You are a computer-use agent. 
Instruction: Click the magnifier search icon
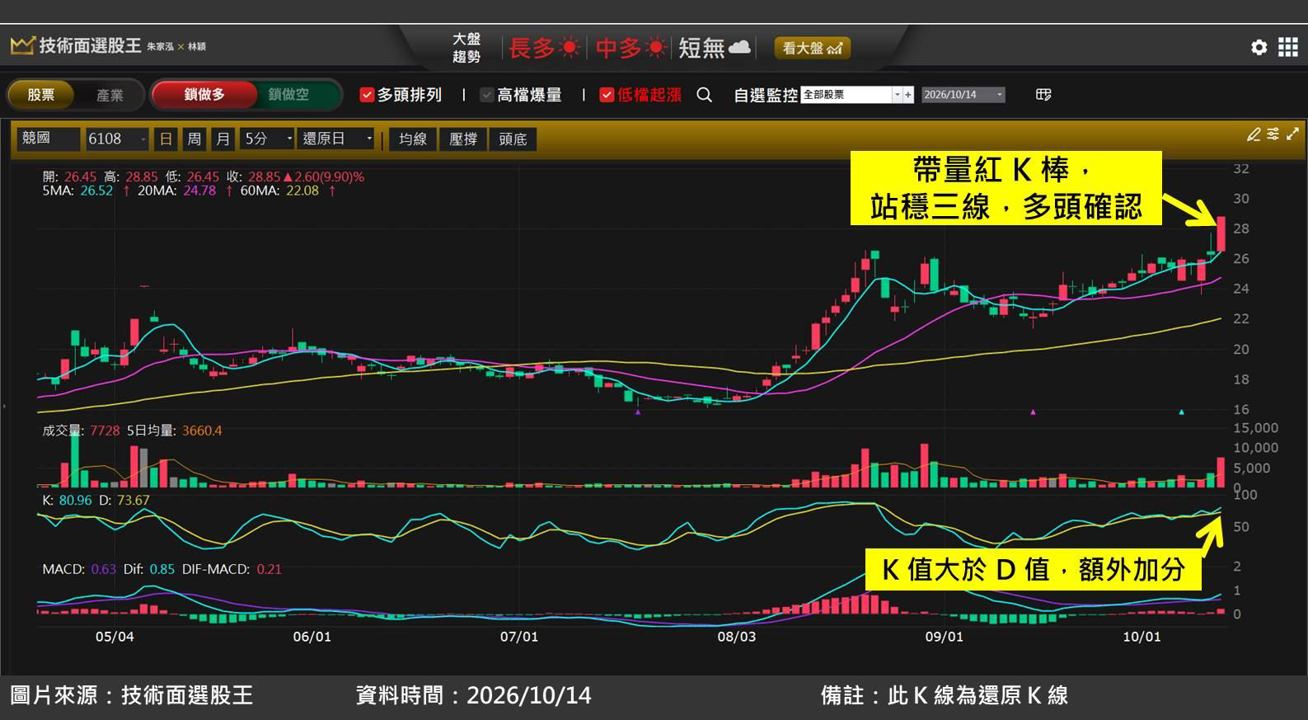704,95
